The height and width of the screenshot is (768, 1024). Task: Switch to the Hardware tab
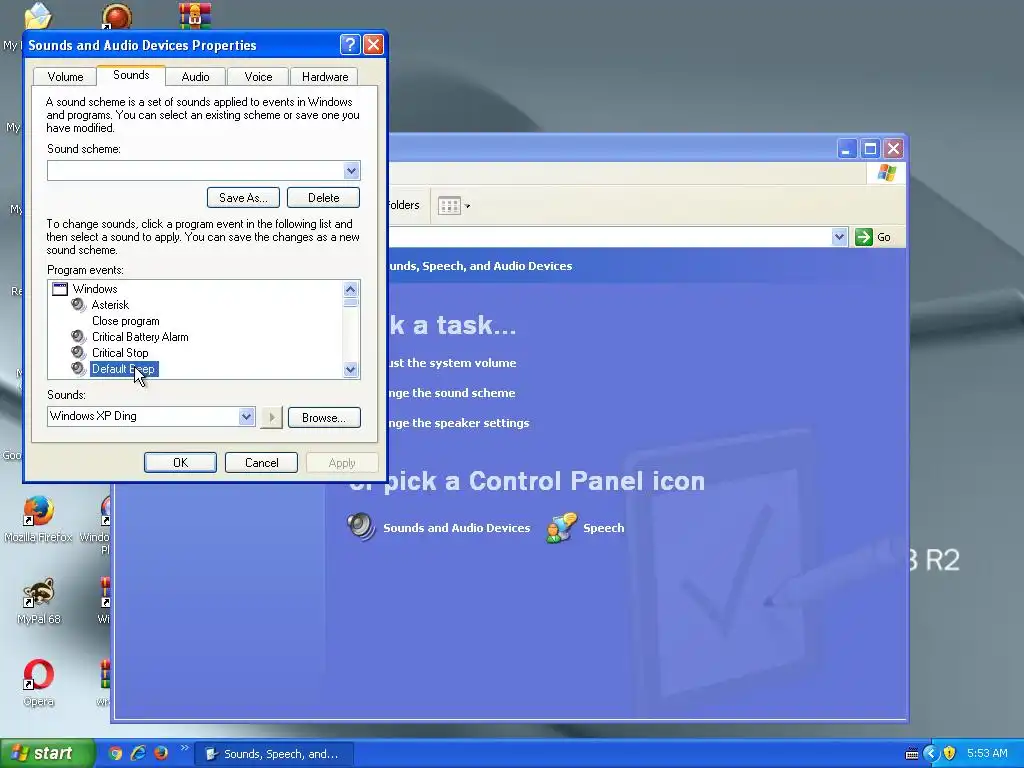(325, 76)
